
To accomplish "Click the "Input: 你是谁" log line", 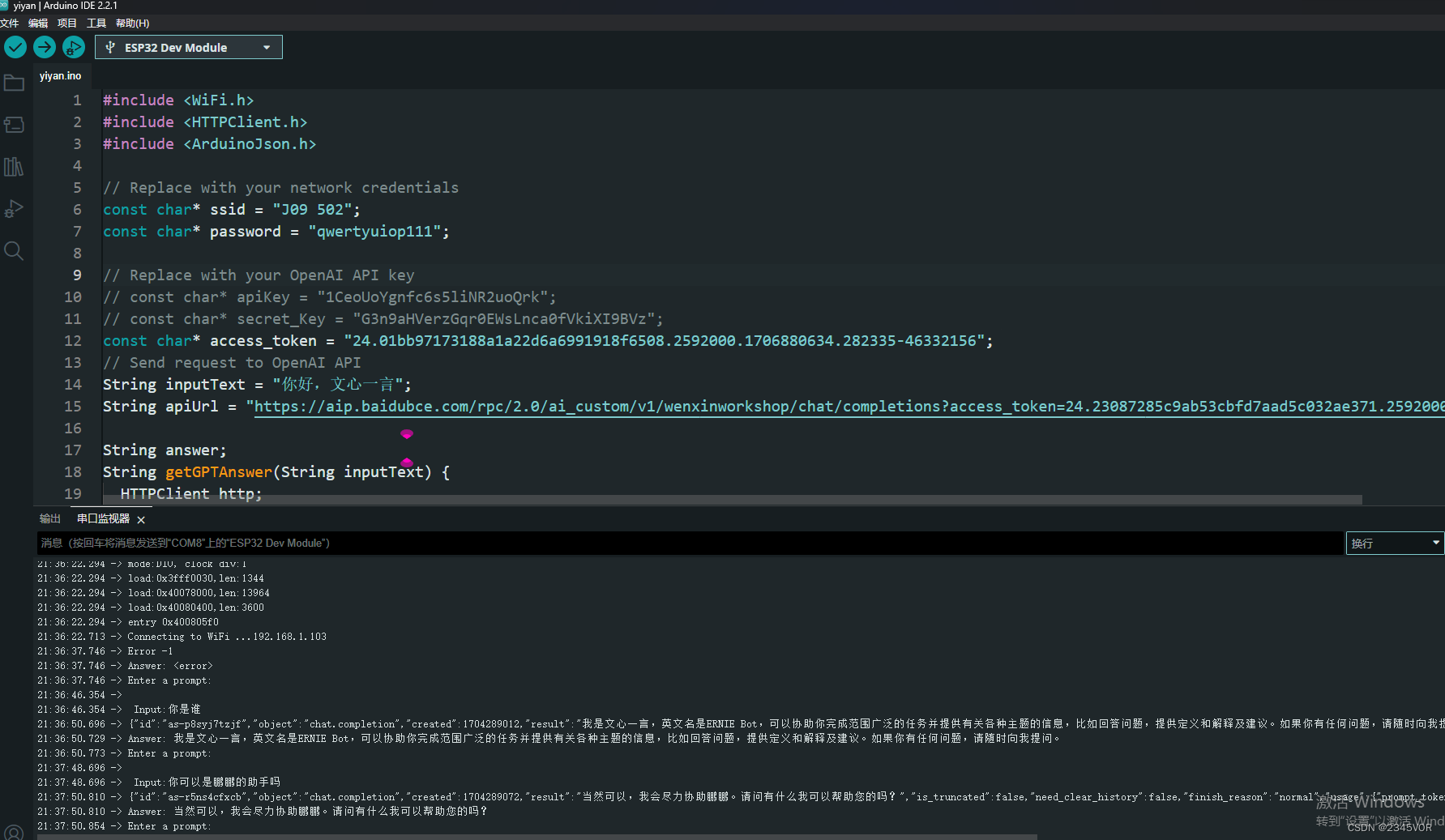I will coord(119,710).
